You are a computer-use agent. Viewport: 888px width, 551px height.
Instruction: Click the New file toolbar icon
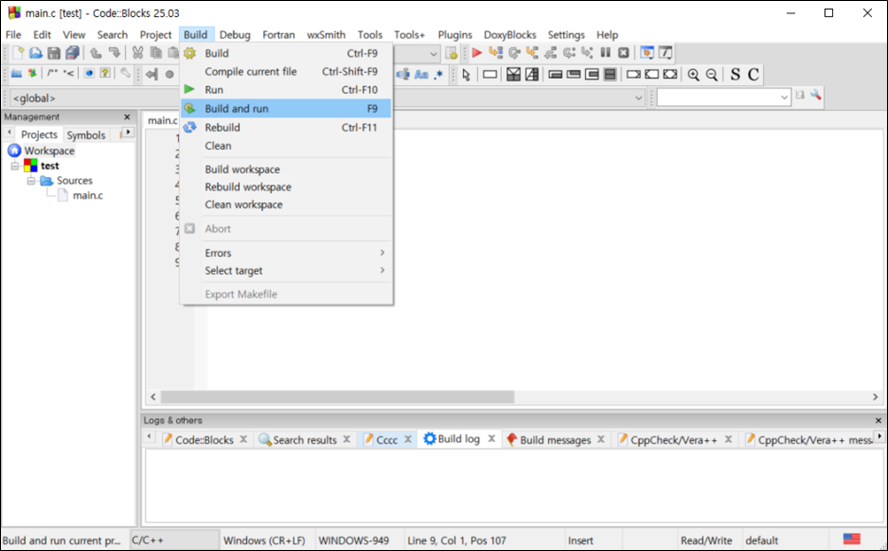(18, 53)
